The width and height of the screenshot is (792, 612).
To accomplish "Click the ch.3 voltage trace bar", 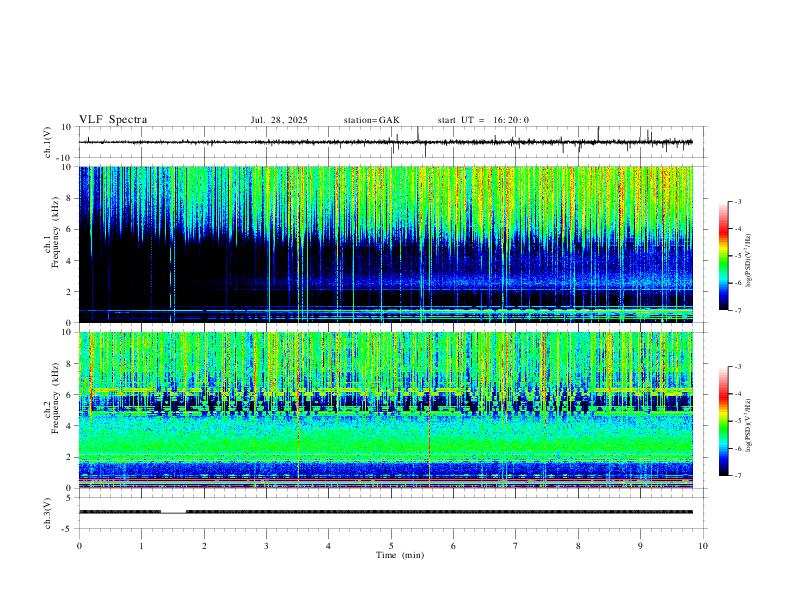I will point(385,512).
